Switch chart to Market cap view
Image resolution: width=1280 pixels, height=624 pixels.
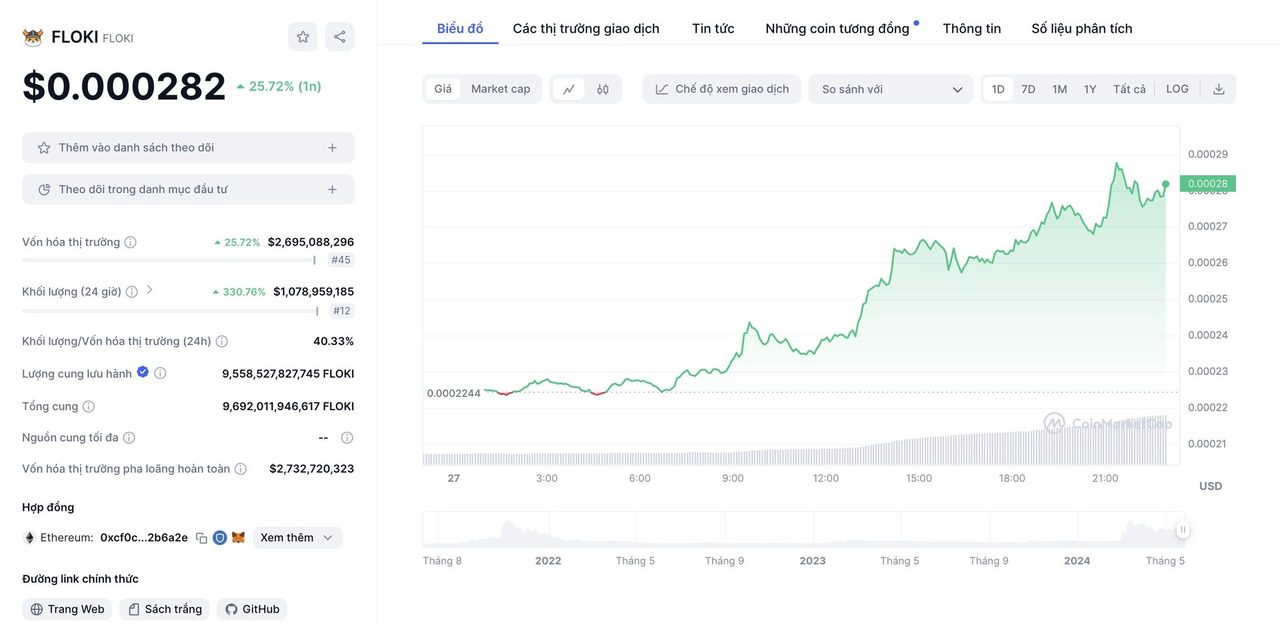[x=501, y=89]
